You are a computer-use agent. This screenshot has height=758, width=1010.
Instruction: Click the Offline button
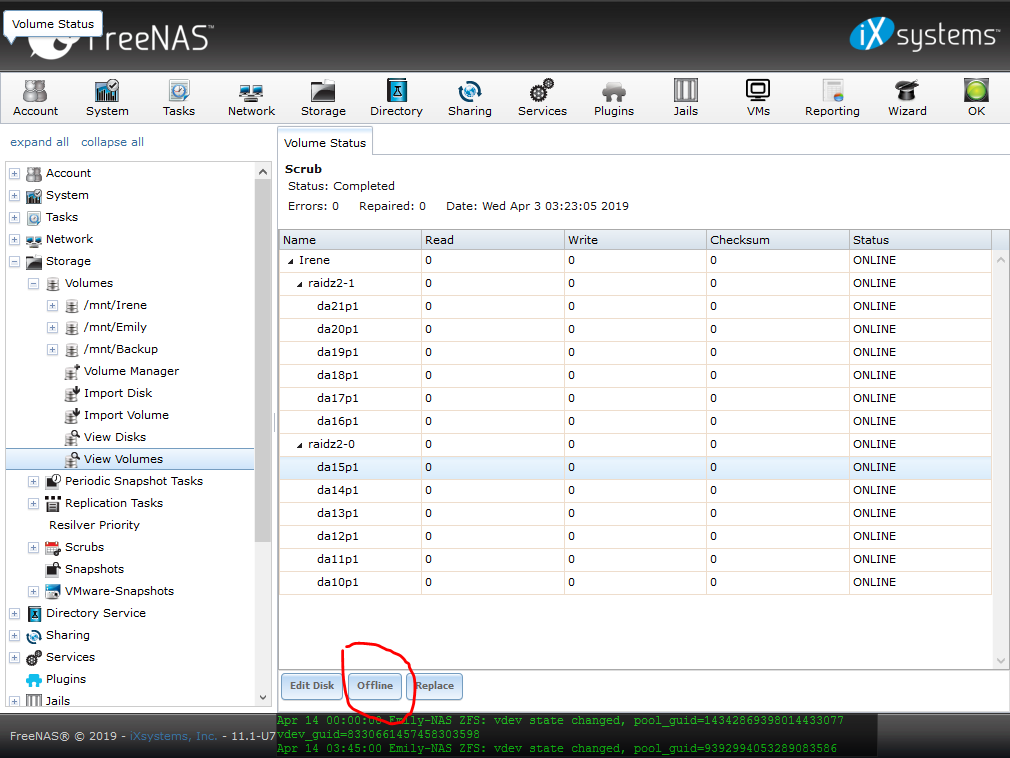(375, 686)
